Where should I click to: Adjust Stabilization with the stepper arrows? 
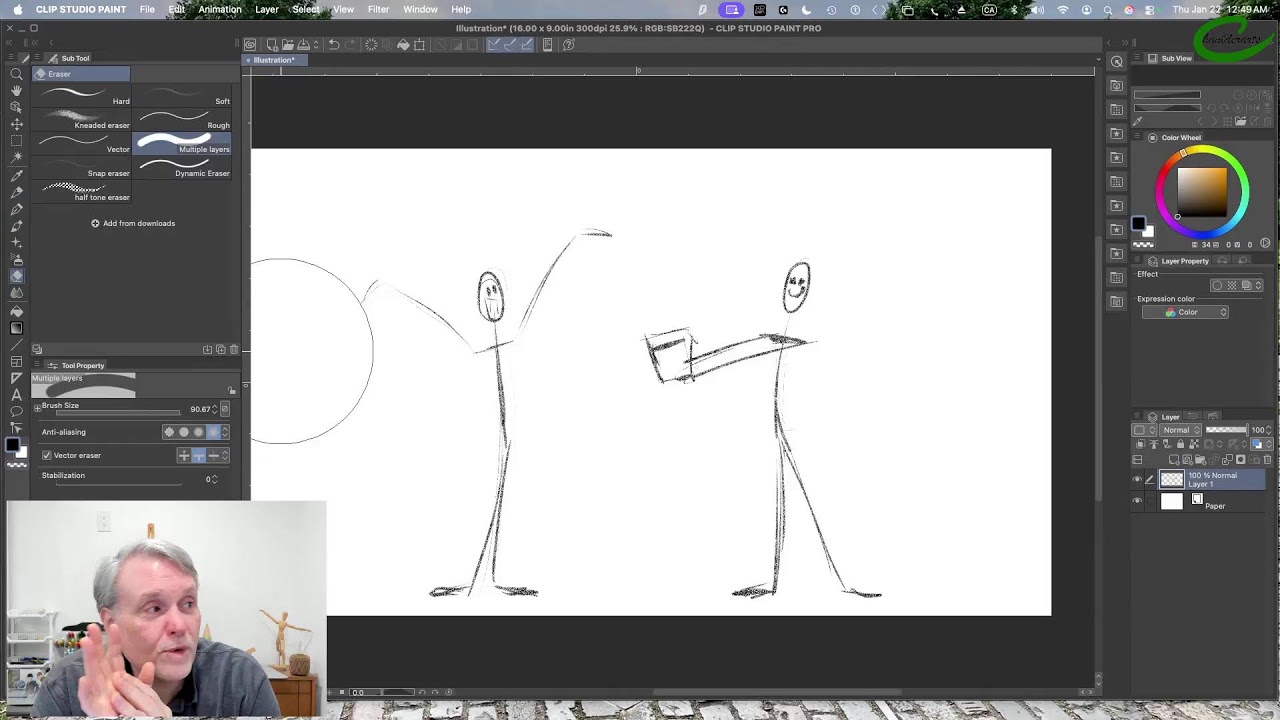click(x=216, y=479)
